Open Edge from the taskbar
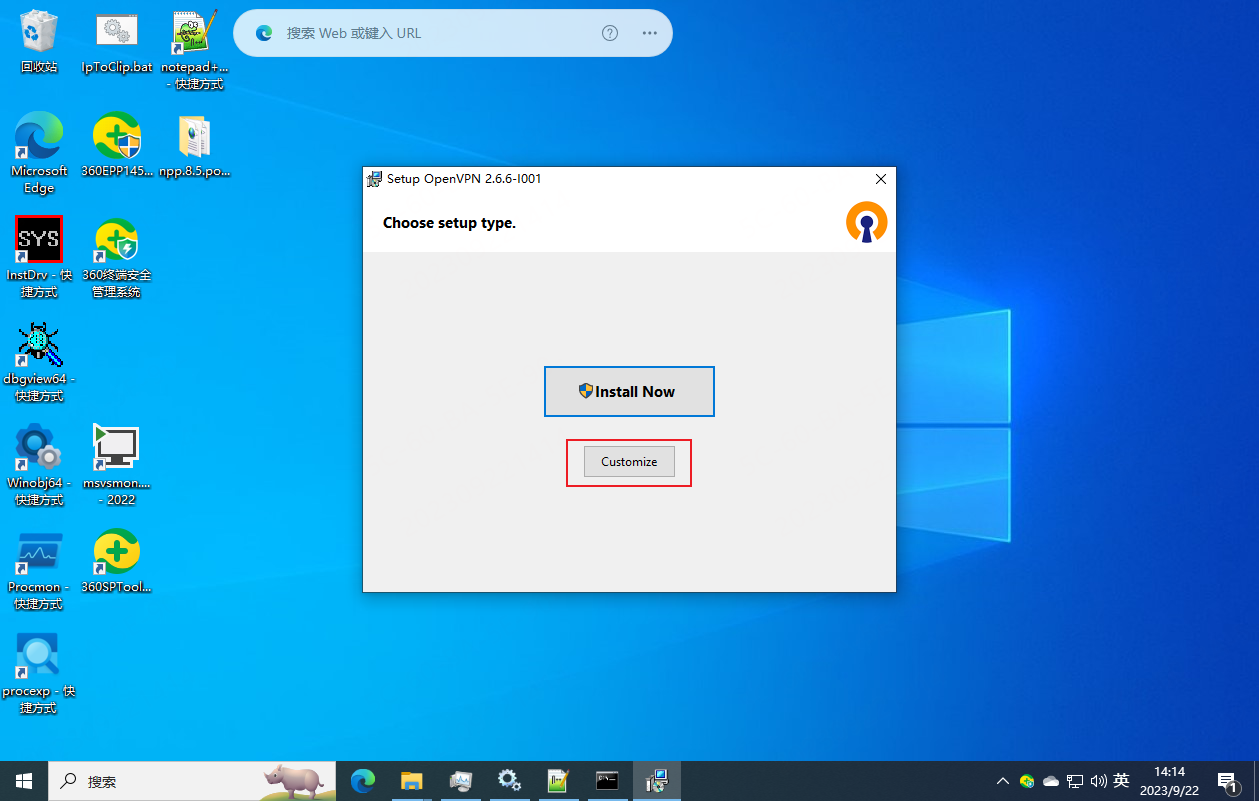Screen dimensions: 1259x801 [362, 781]
